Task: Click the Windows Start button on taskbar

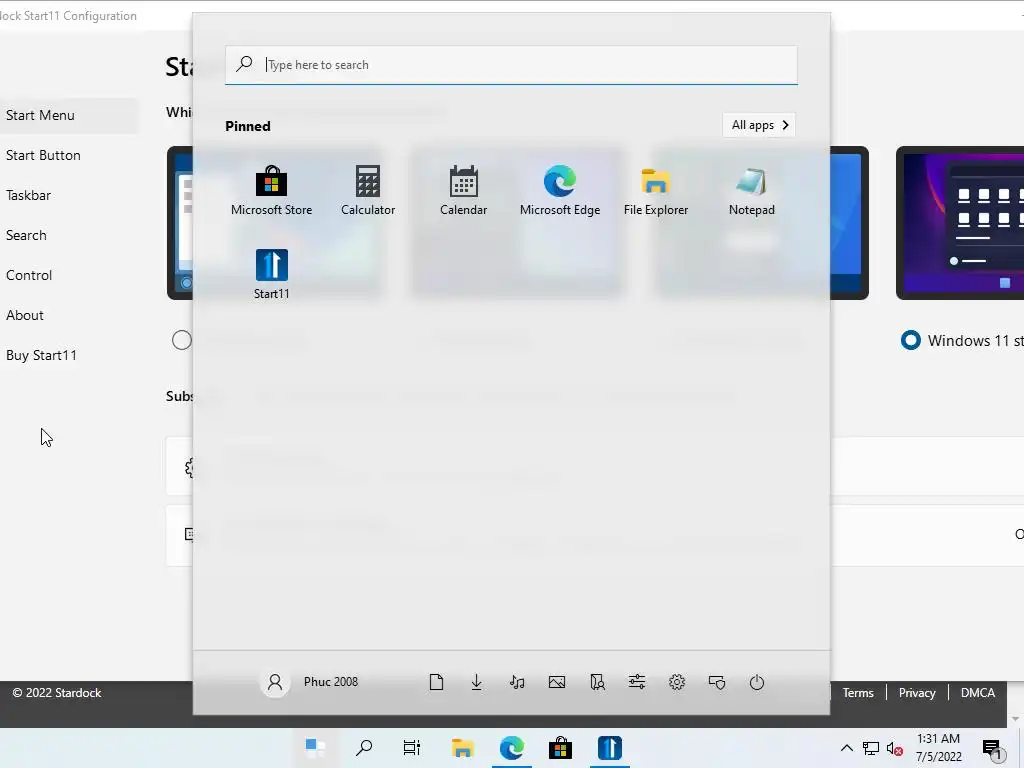Action: 315,748
